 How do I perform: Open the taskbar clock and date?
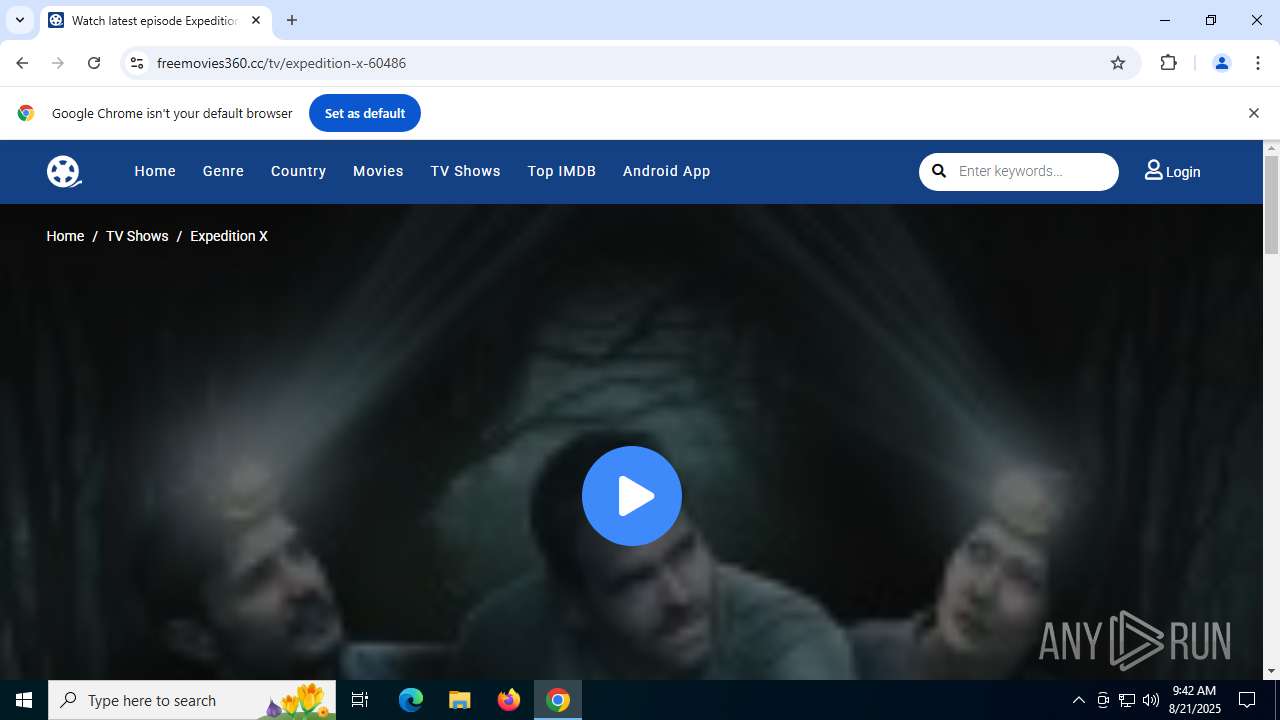1194,700
